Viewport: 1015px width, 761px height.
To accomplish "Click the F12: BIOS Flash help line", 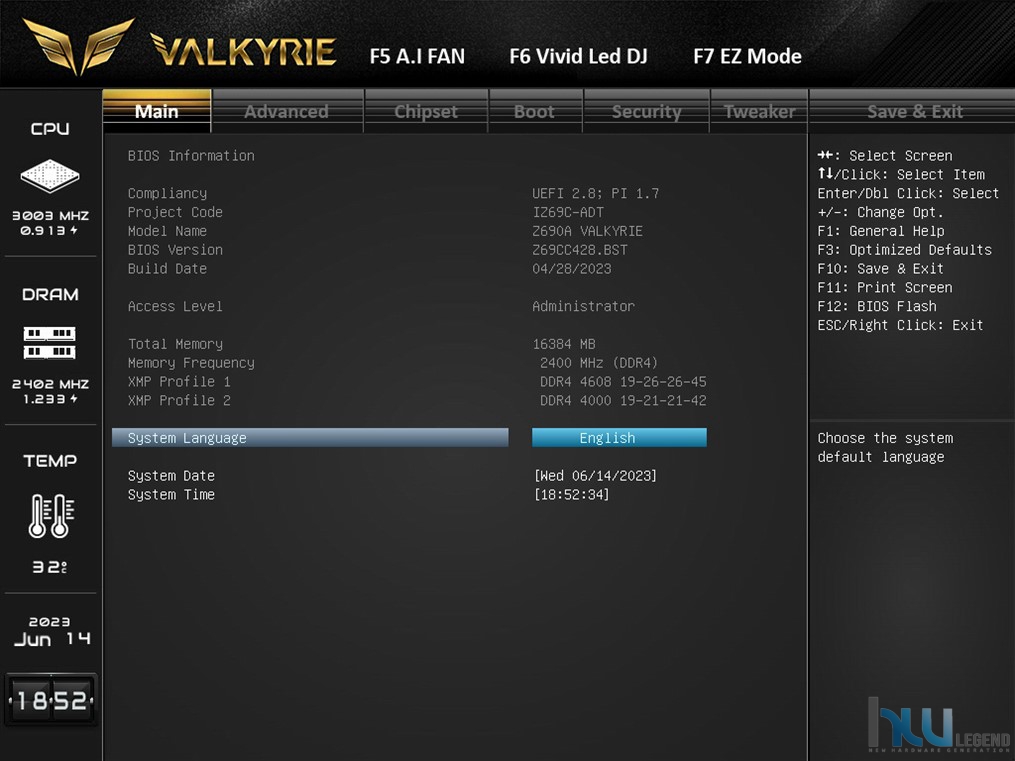I will (x=876, y=306).
